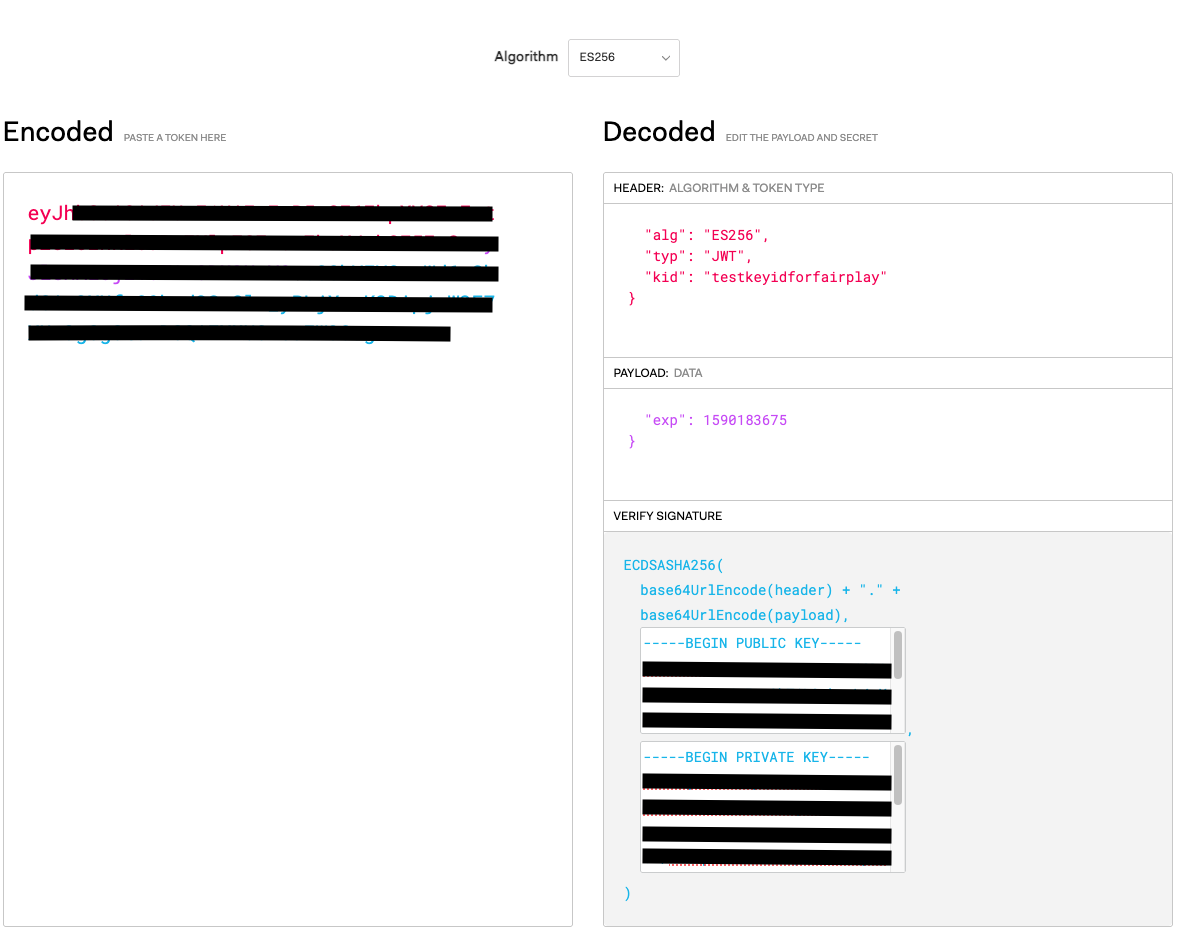Click the HEADER: ALGORITHM & TOKEN TYPE label
Image resolution: width=1179 pixels, height=942 pixels.
click(719, 188)
